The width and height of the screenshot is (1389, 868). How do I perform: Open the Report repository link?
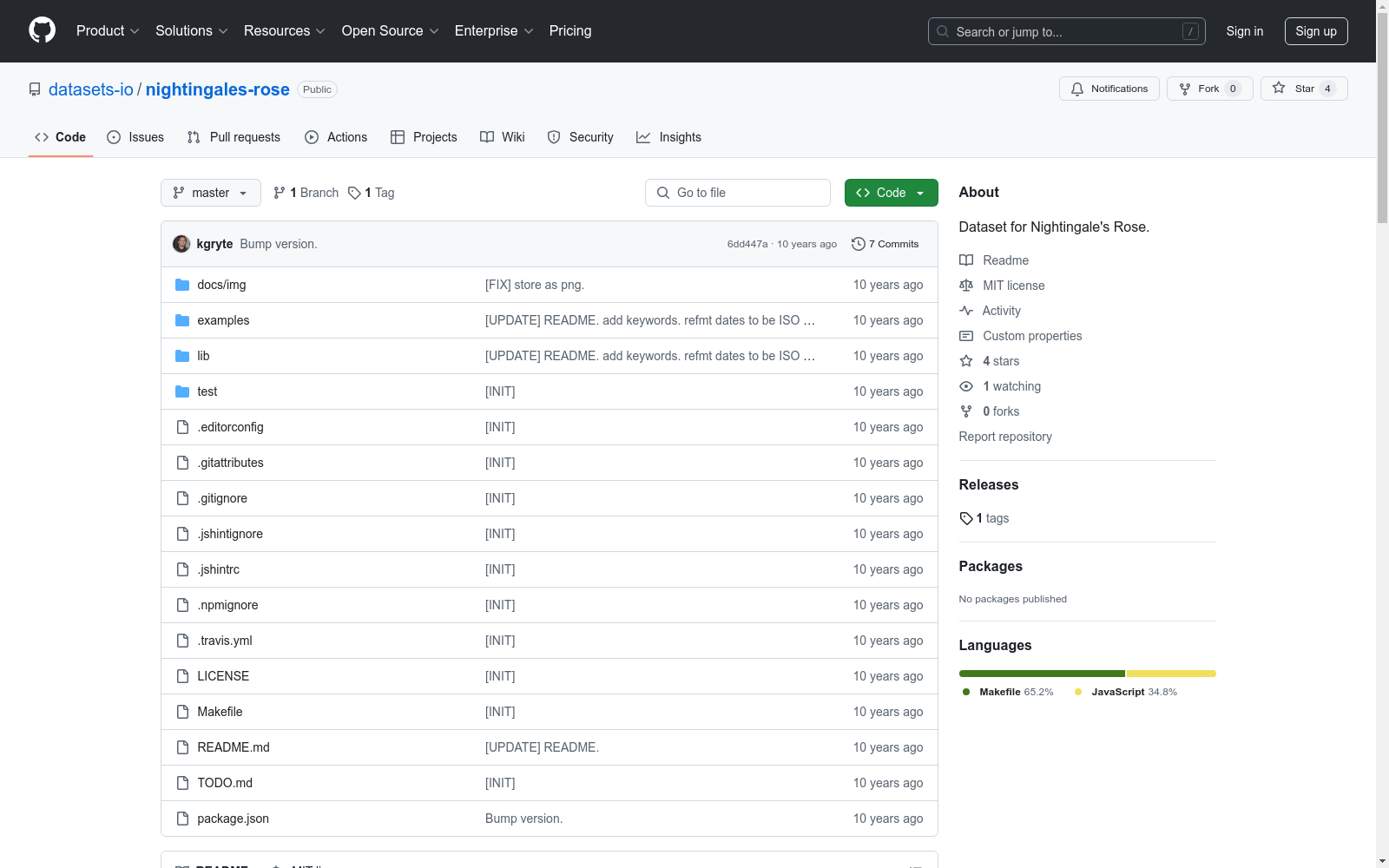click(x=1005, y=437)
